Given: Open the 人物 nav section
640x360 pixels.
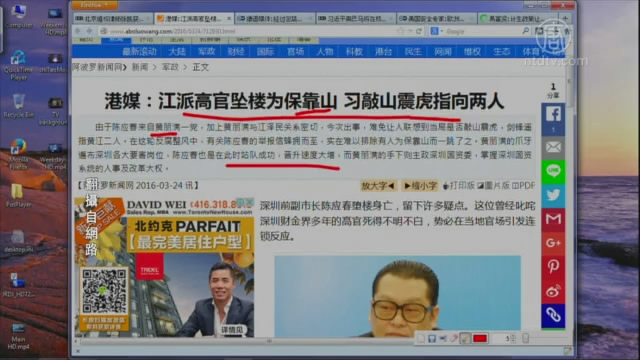Looking at the screenshot, I should [x=324, y=51].
